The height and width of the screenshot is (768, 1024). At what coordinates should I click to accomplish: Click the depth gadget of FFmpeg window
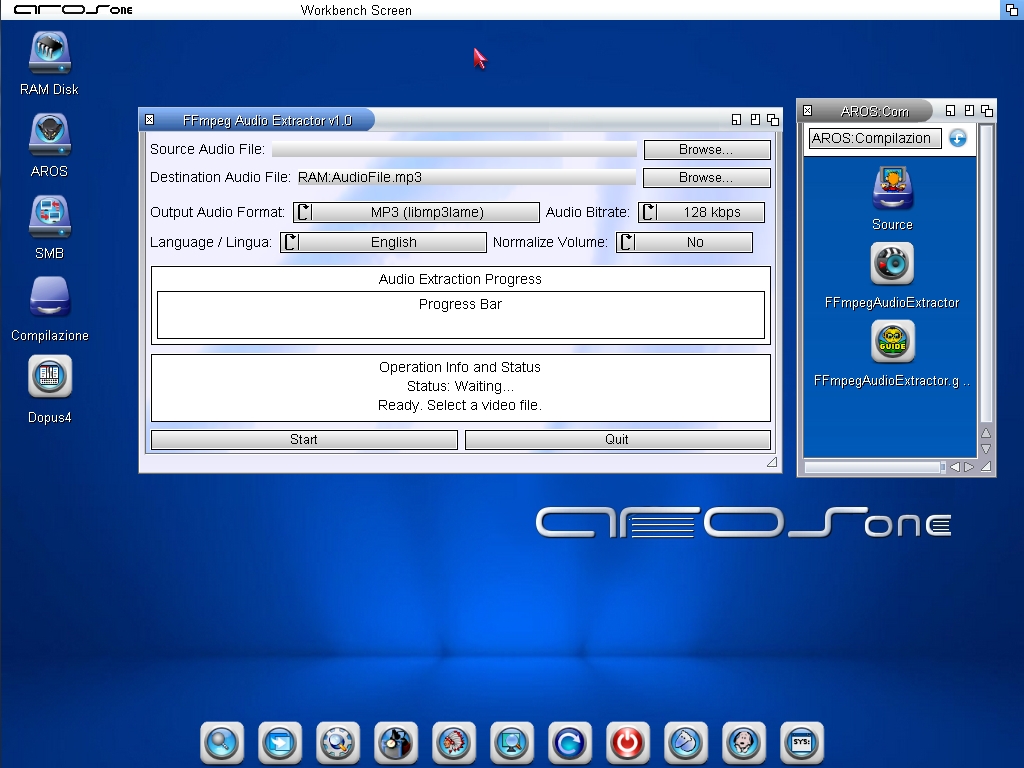tap(773, 120)
